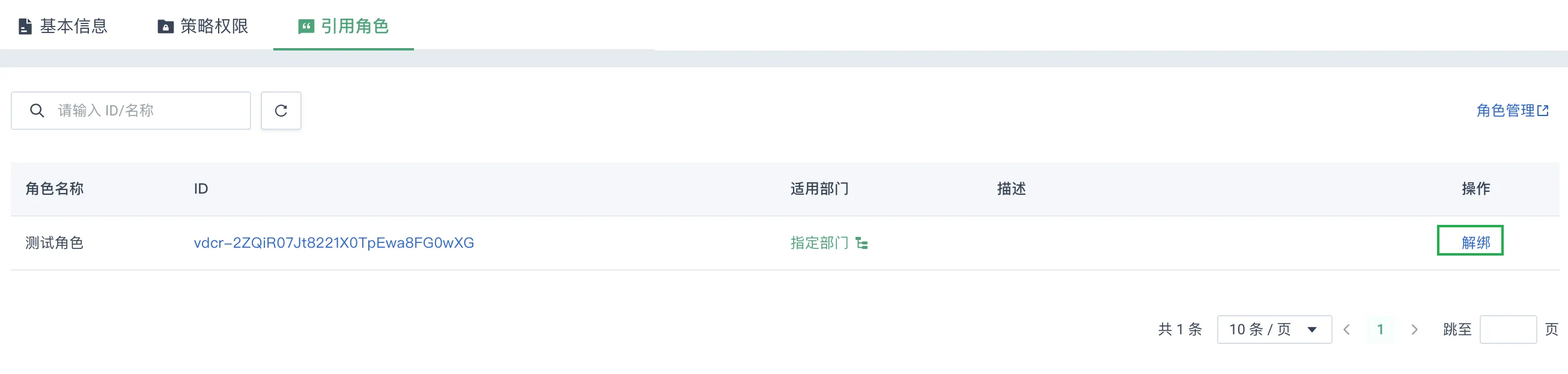Open the 10 条 / 页 page size dropdown
The image size is (1568, 374).
(x=1274, y=330)
